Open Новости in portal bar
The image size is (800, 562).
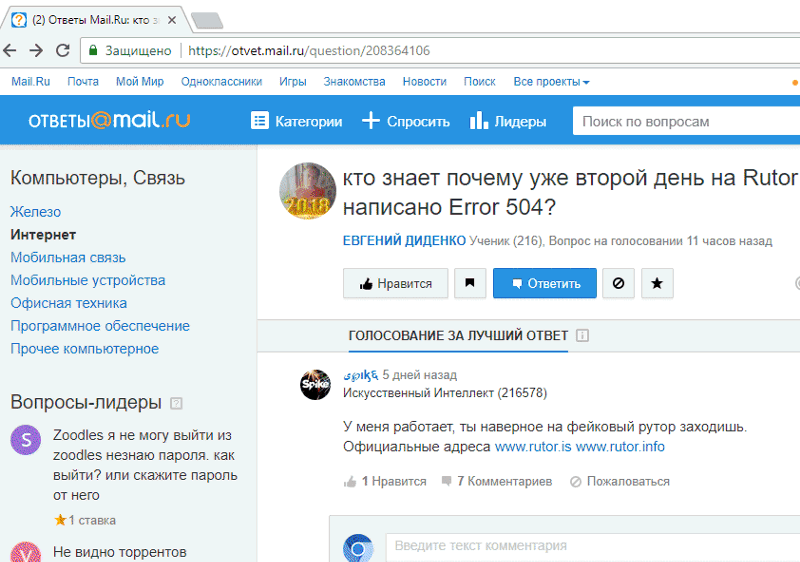tap(424, 82)
